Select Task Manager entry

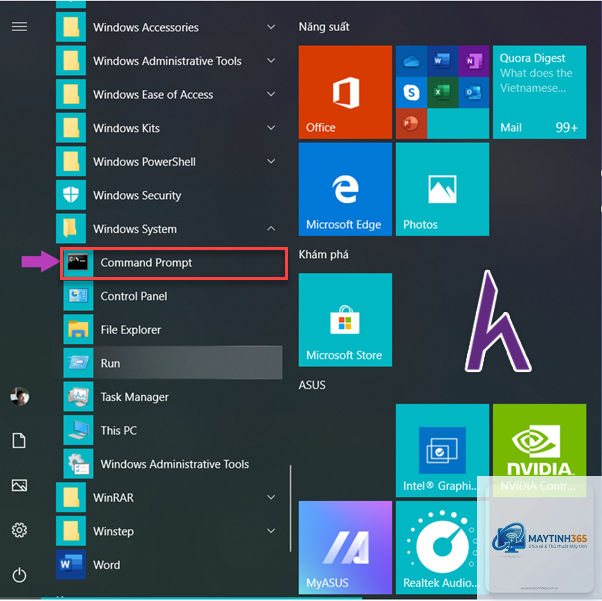pos(173,396)
